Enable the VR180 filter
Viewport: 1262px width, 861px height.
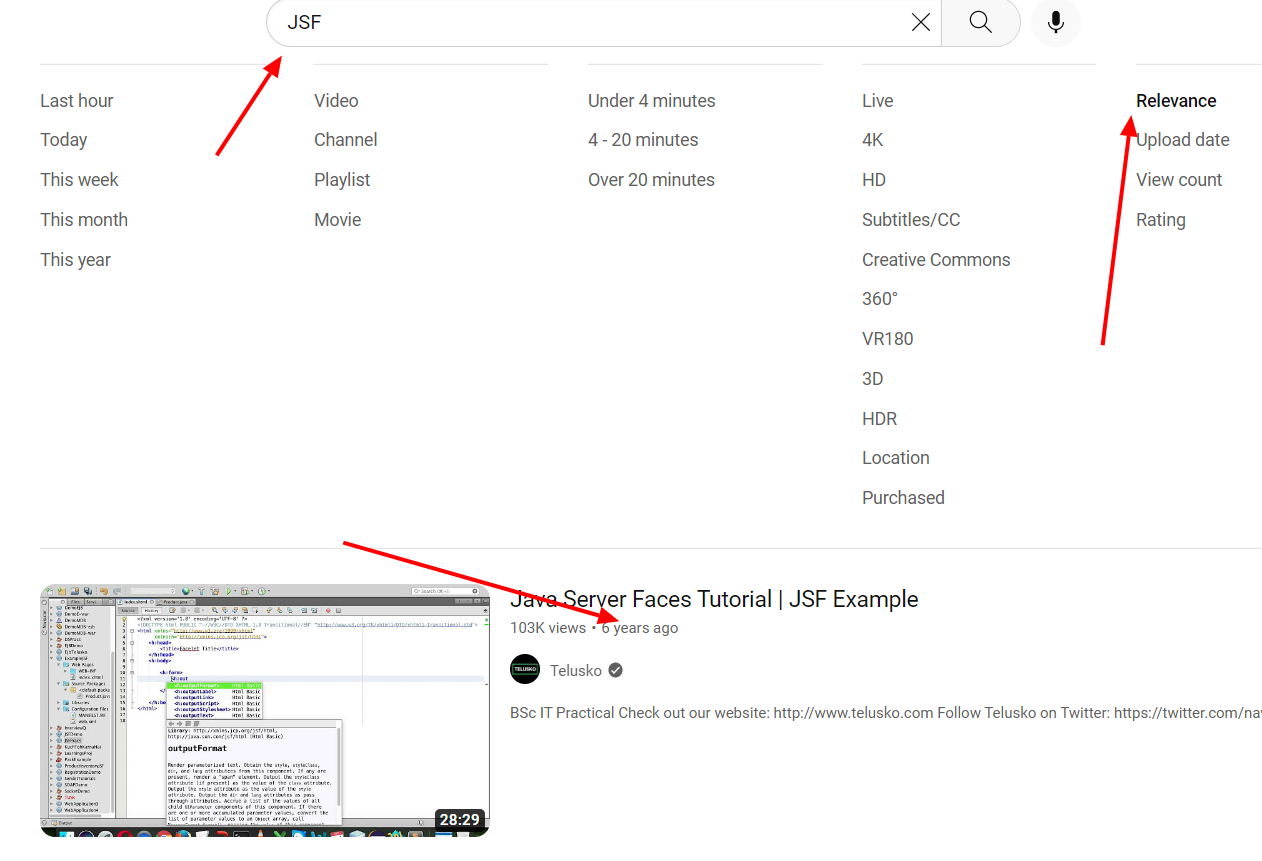[888, 339]
